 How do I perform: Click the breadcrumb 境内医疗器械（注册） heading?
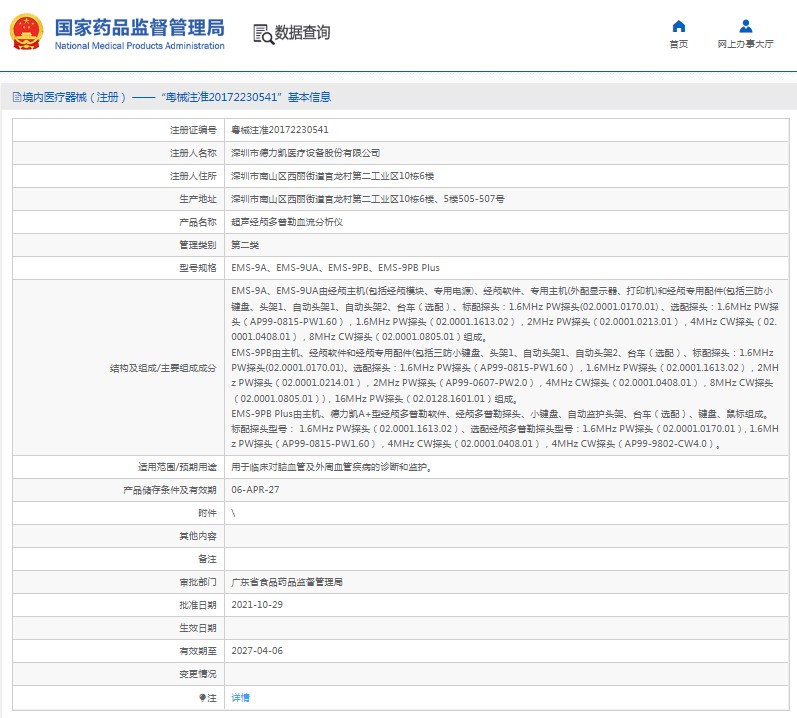74,97
